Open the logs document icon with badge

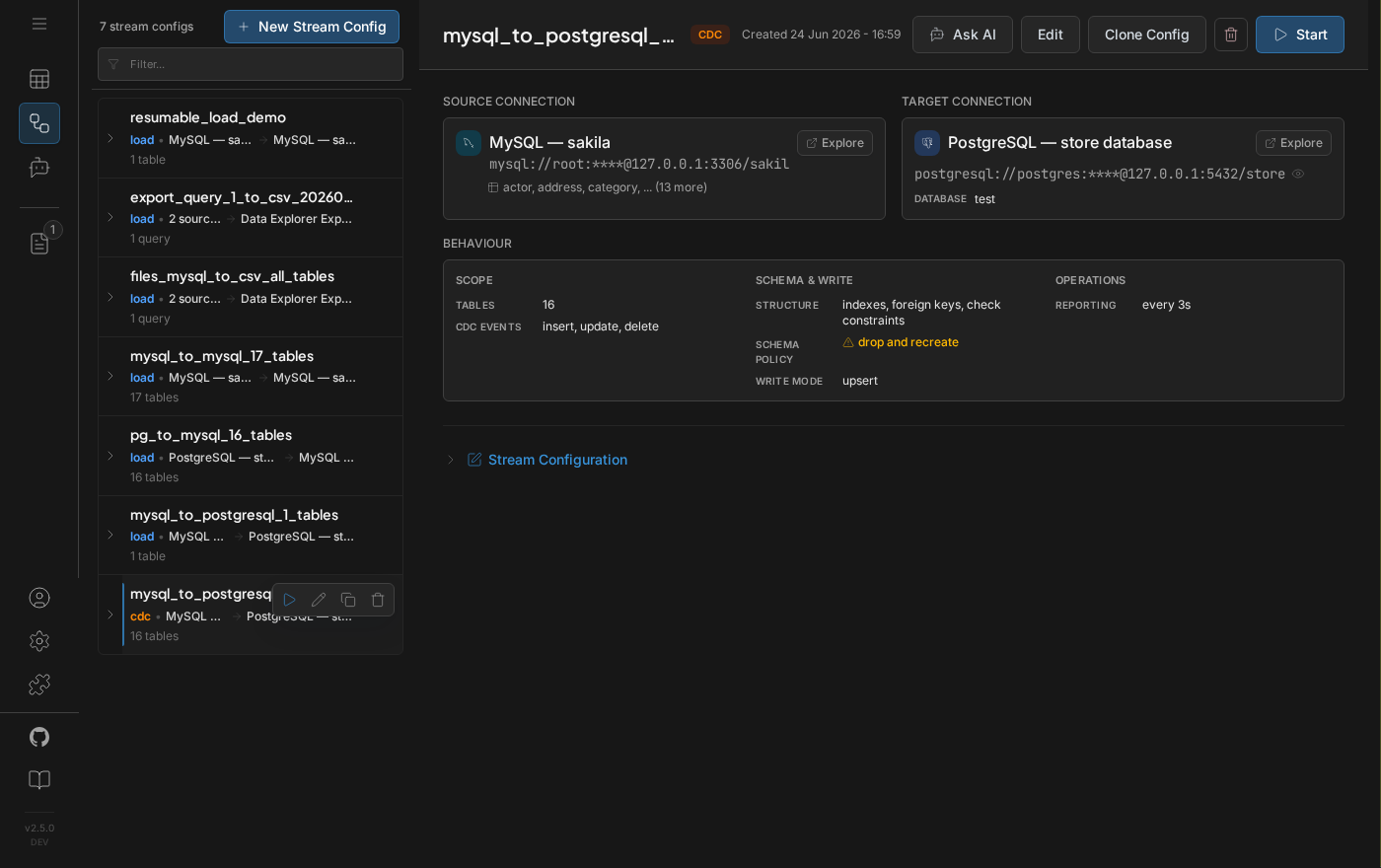pyautogui.click(x=39, y=243)
